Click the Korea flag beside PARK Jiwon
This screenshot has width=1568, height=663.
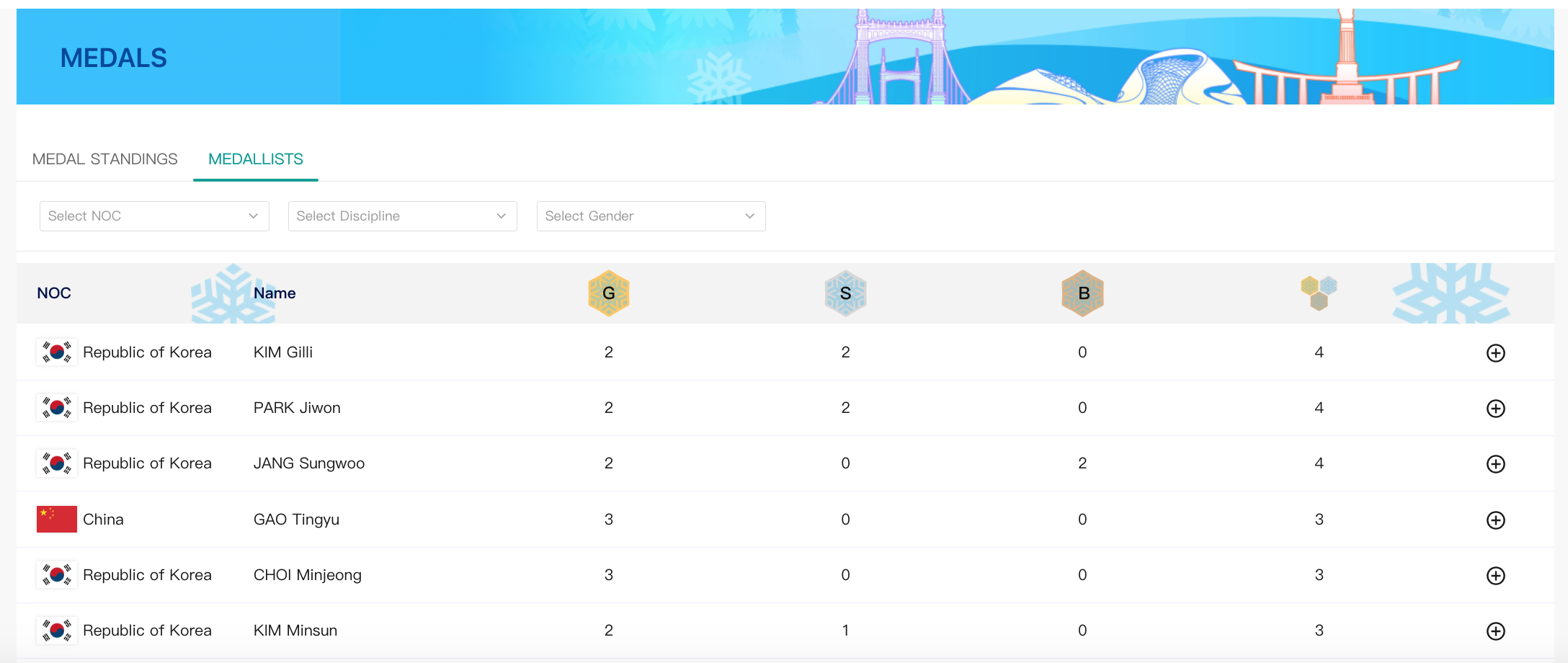57,408
